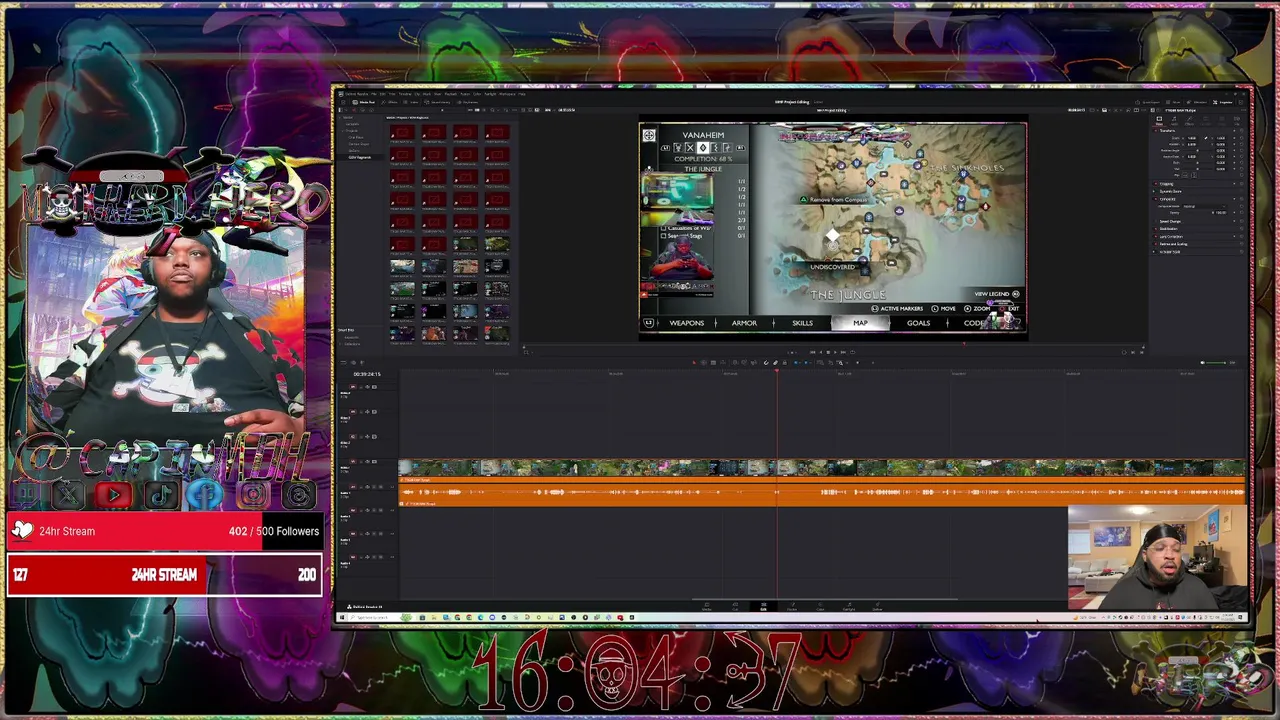
Task: Expand the Cropping section header
Action: [x=1166, y=184]
